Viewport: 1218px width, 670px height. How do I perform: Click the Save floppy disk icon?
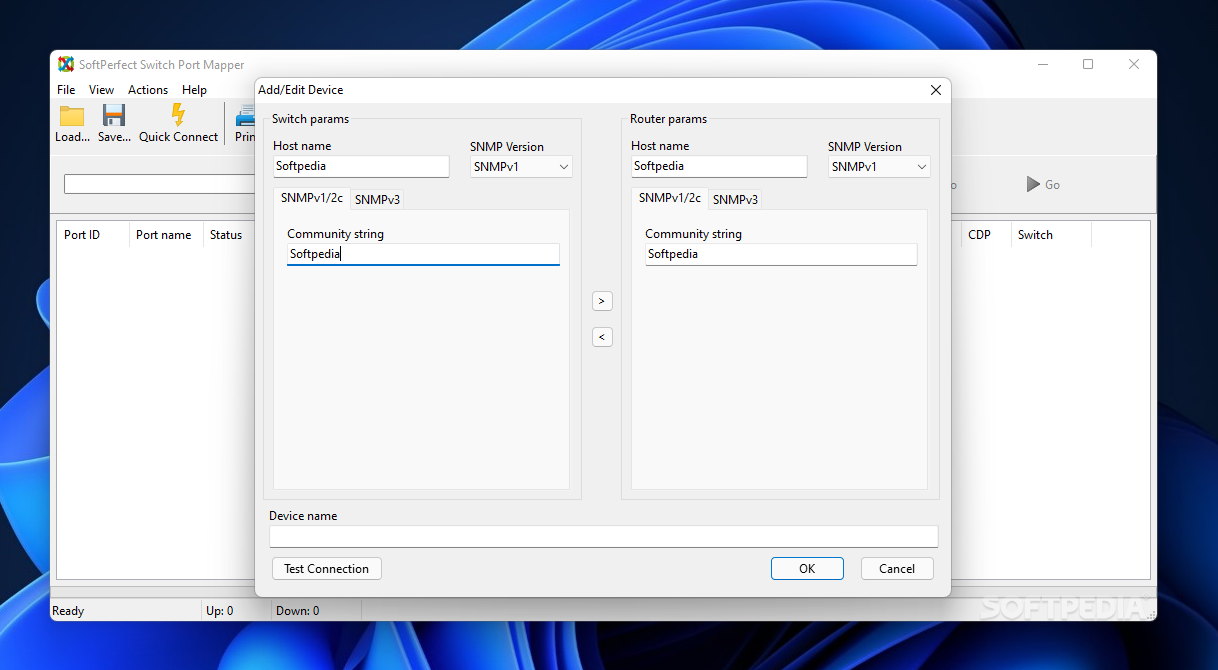[114, 115]
